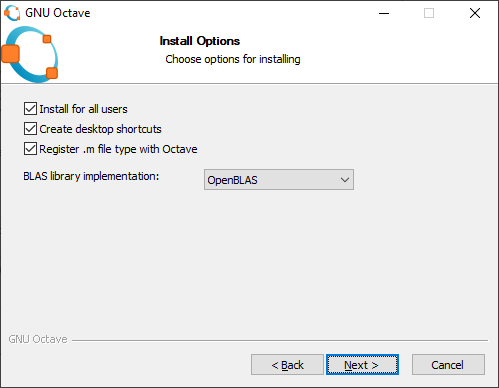Open the OpenBLAS dropdown arrow
Viewport: 499px width, 388px height.
[345, 180]
